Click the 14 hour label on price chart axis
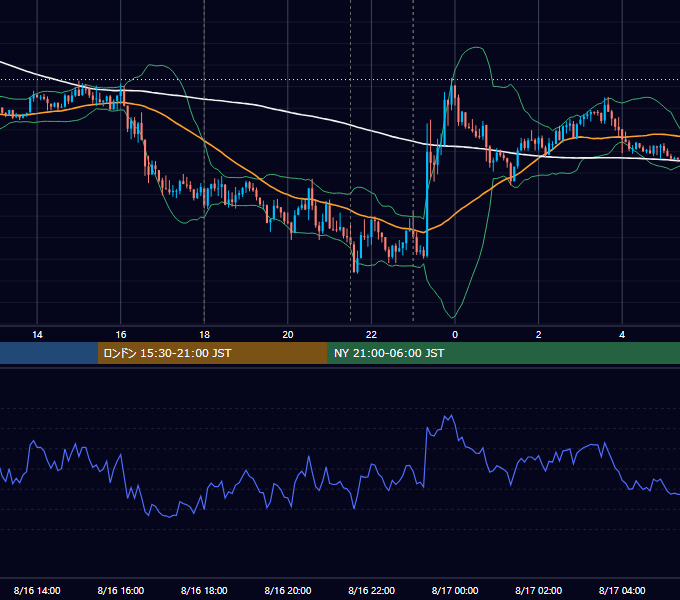 point(37,335)
